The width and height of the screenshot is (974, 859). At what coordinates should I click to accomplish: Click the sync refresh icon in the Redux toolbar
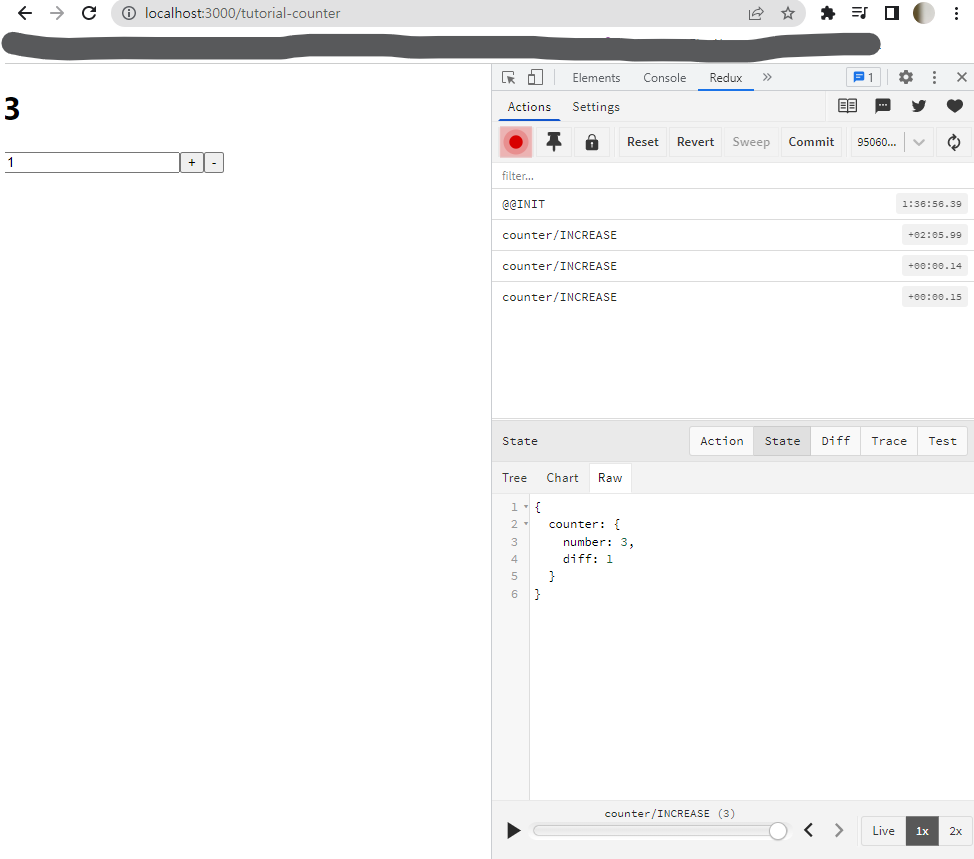[x=954, y=142]
